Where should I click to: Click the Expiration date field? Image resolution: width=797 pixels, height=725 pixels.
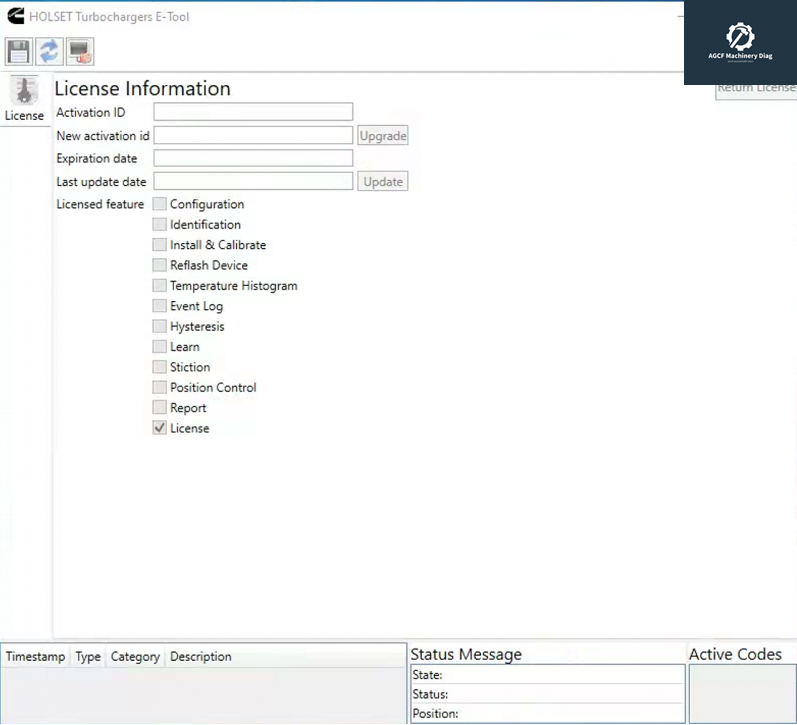click(253, 158)
